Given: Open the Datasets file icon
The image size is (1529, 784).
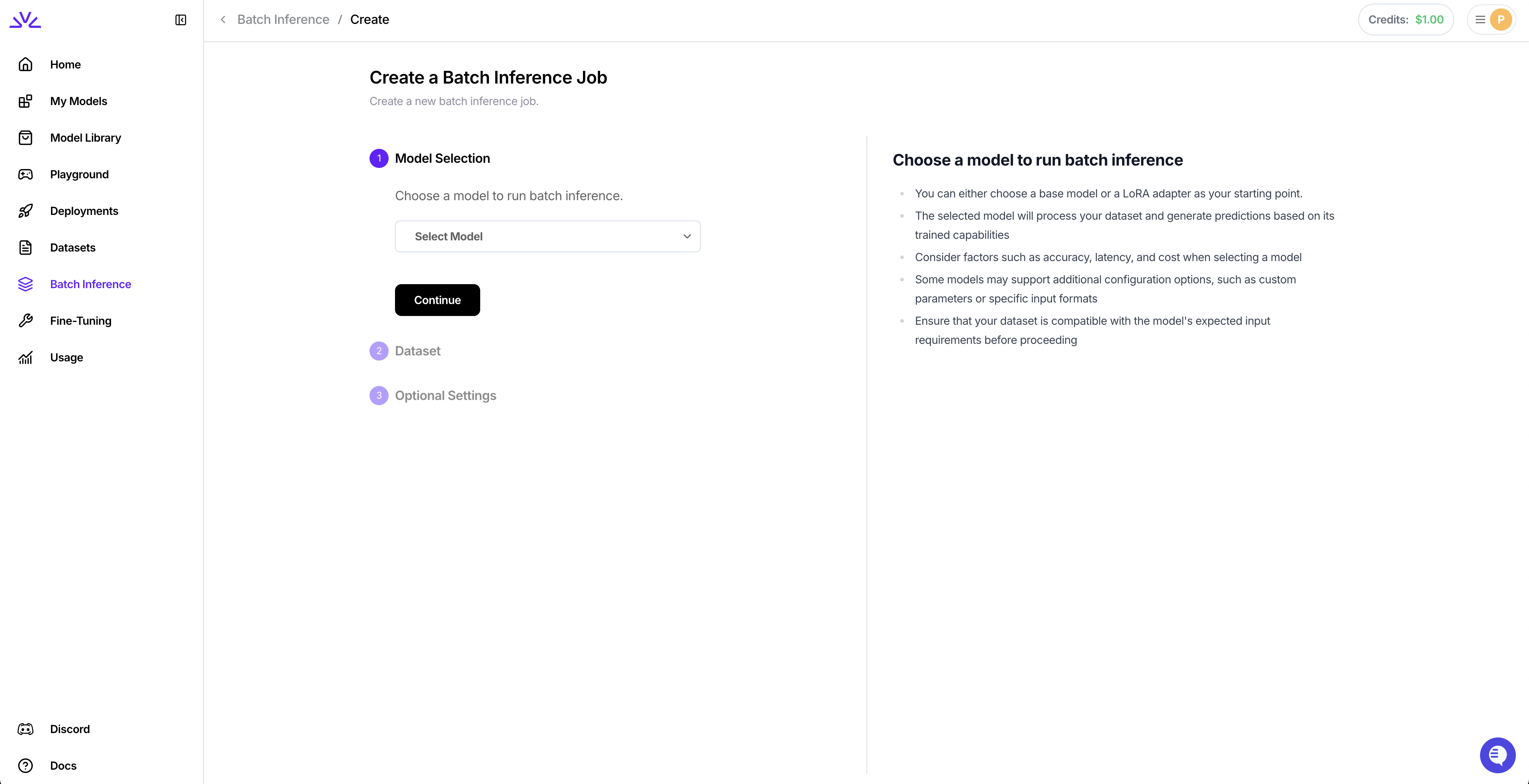Looking at the screenshot, I should 25,247.
